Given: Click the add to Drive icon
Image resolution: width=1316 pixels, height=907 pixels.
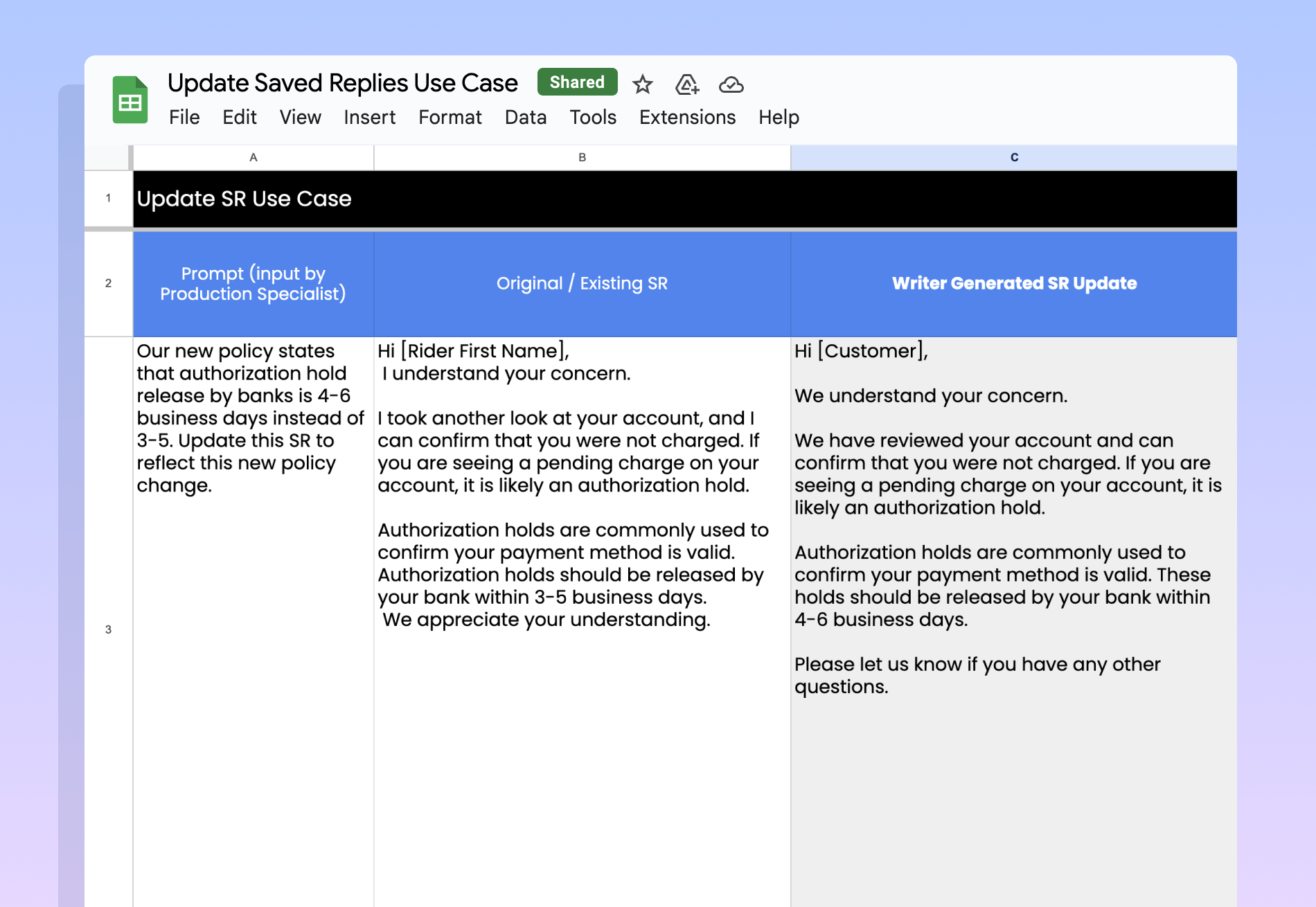Looking at the screenshot, I should point(686,84).
